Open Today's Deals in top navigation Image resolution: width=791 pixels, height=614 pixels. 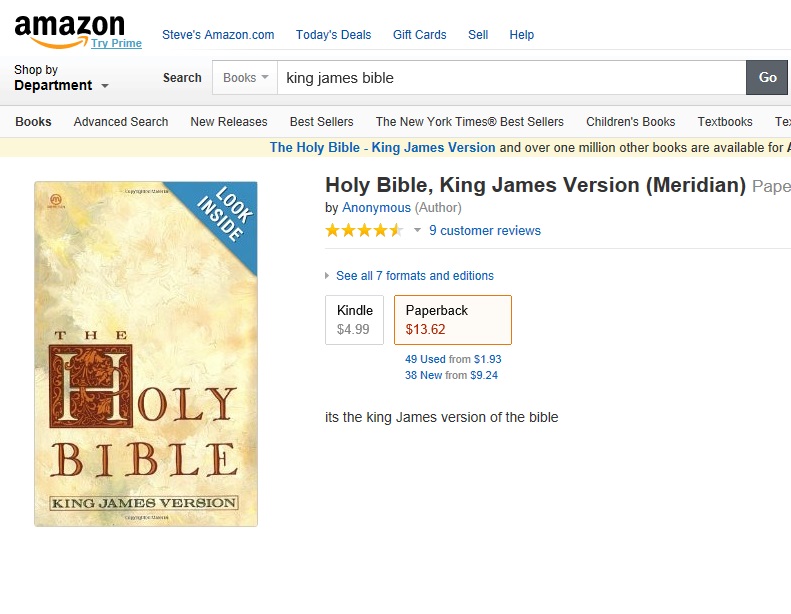[x=333, y=35]
